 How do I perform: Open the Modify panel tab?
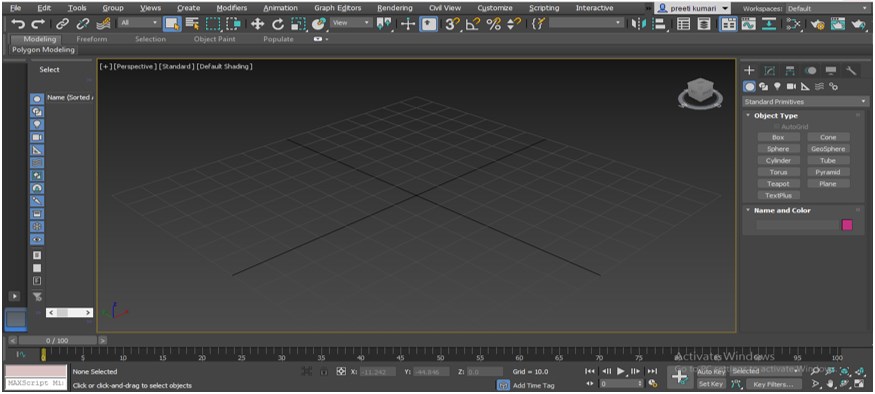769,71
